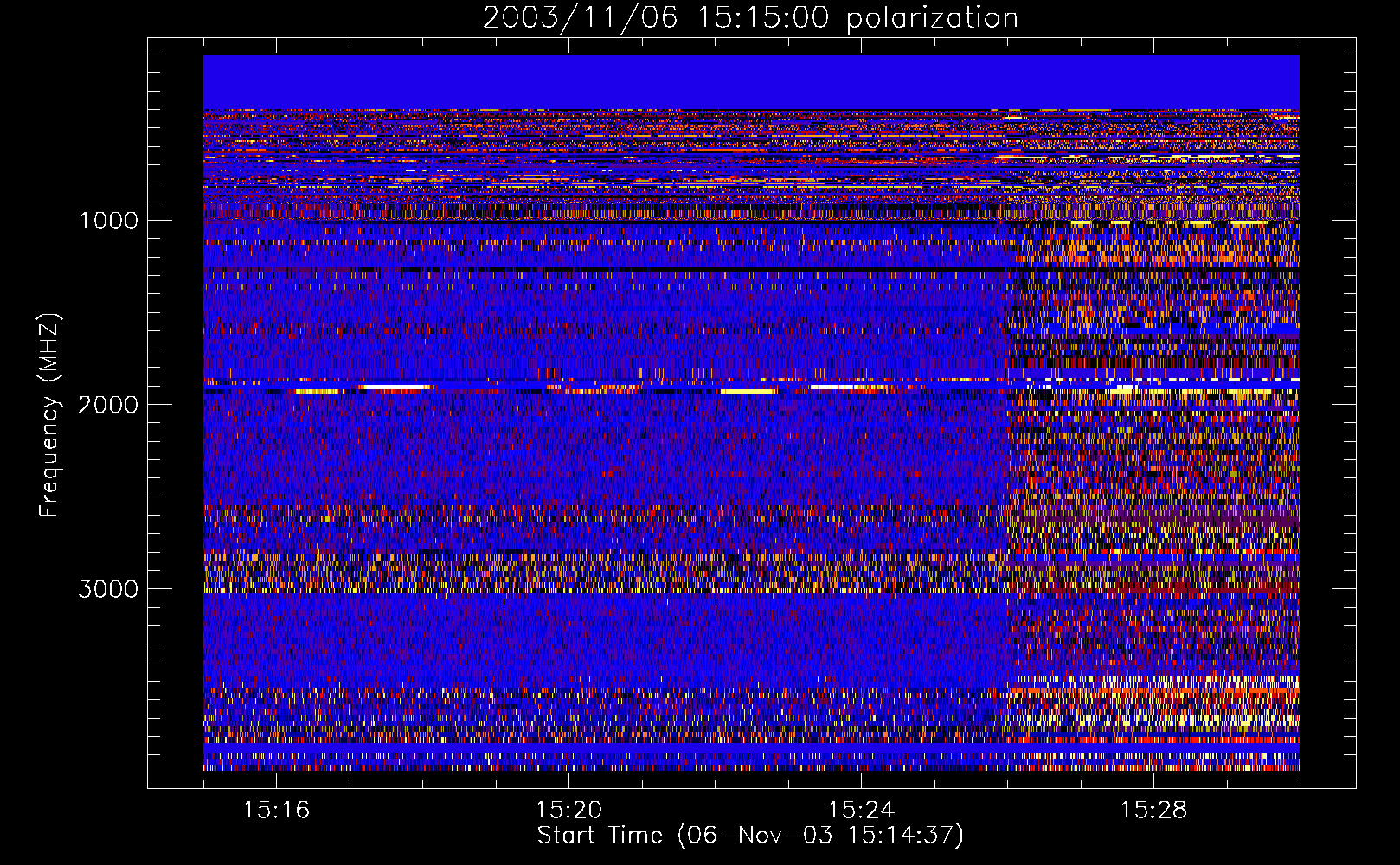Click the 'Start Time (06-Nov-03 15:14:37)' label
The height and width of the screenshot is (865, 1400).
pyautogui.click(x=750, y=836)
